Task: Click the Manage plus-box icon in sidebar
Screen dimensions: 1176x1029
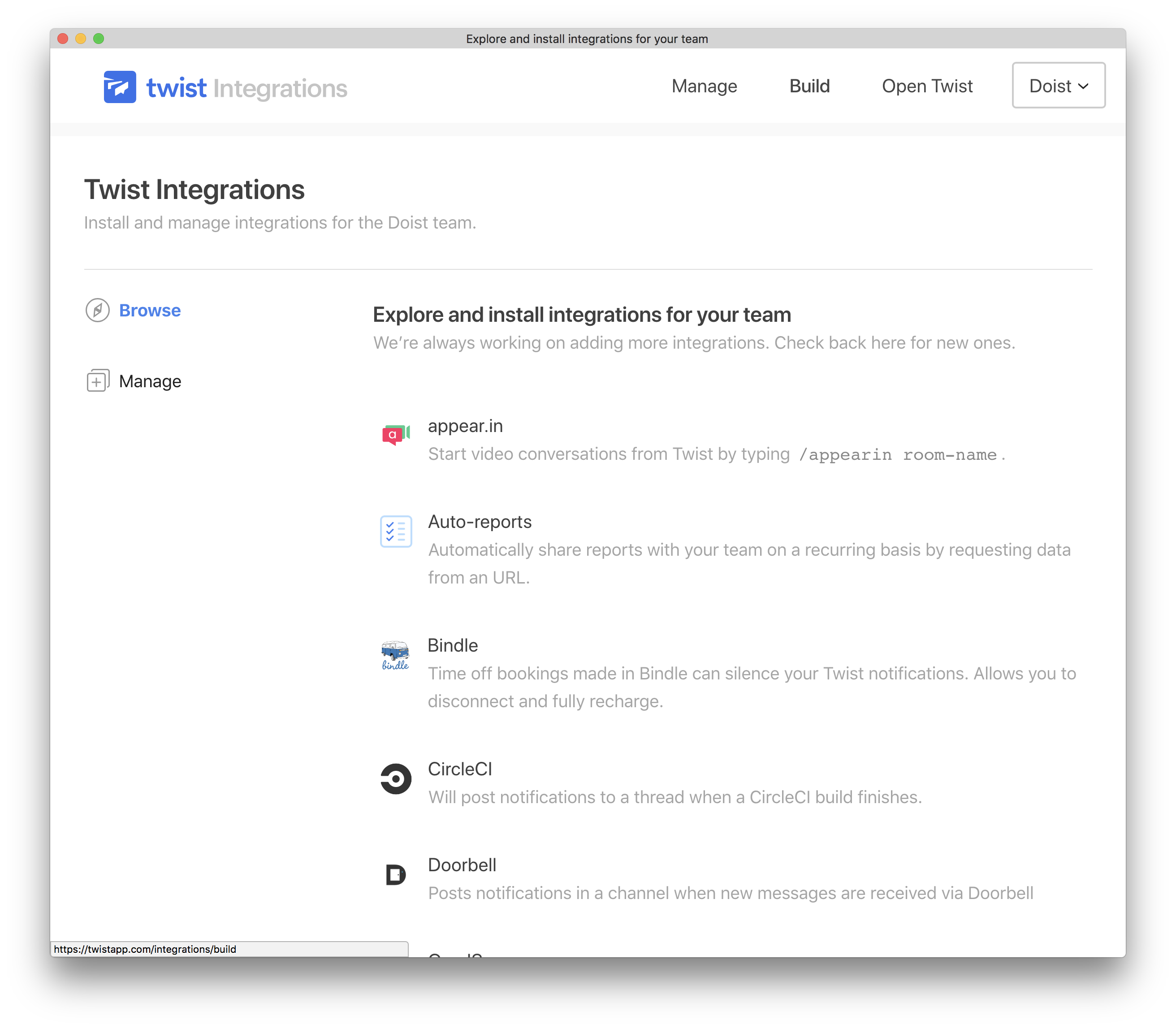Action: 98,380
